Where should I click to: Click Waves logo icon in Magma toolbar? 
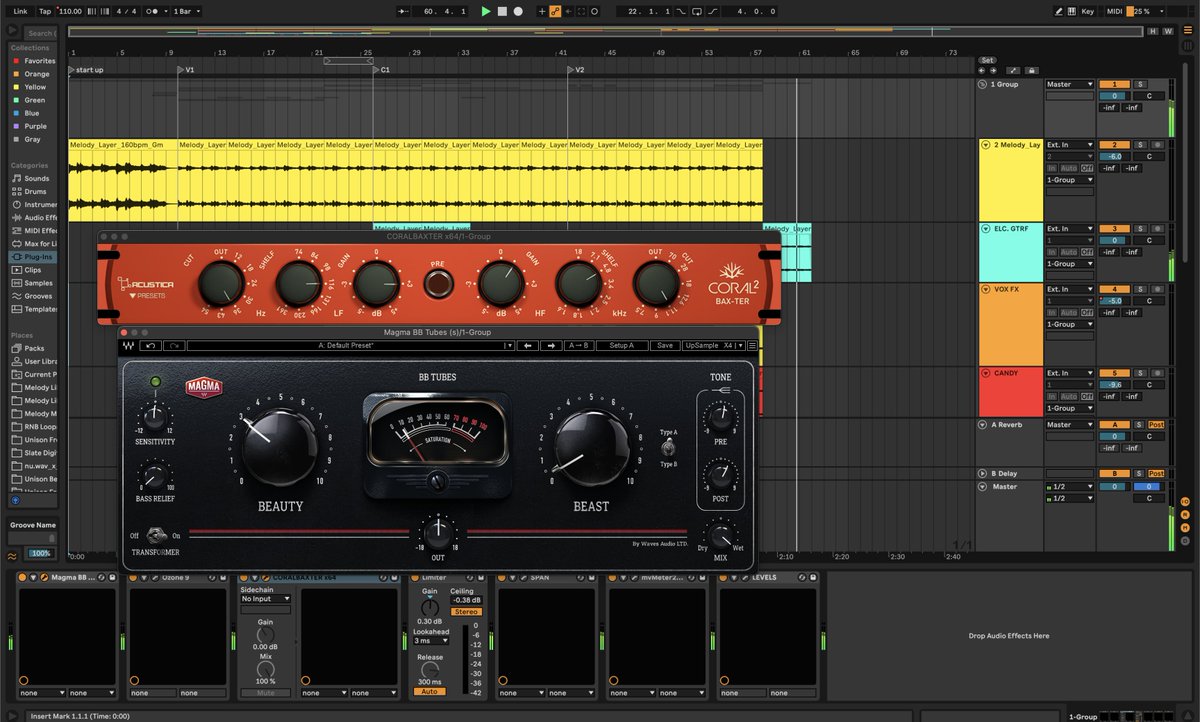click(x=127, y=345)
